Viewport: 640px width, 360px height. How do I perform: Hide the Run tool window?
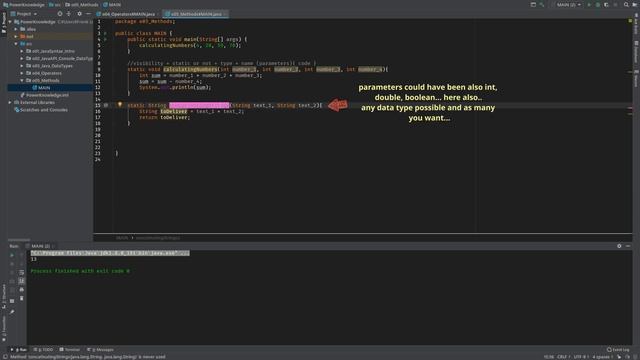coord(628,246)
